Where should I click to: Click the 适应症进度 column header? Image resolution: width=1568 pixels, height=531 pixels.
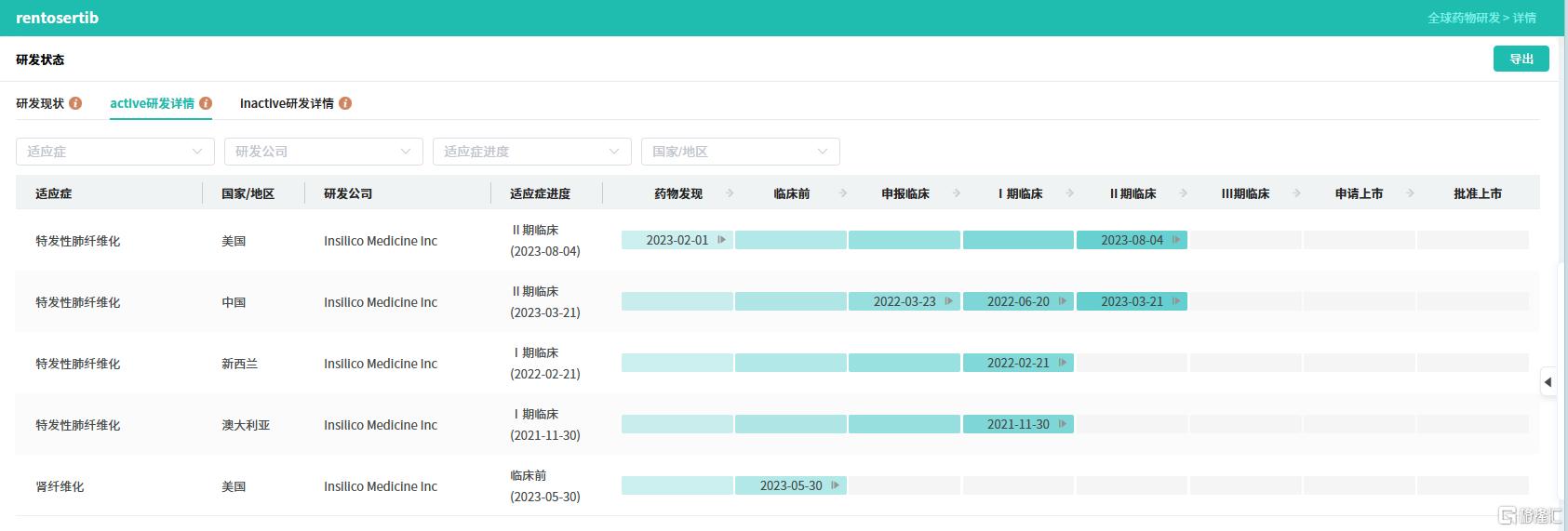click(540, 193)
